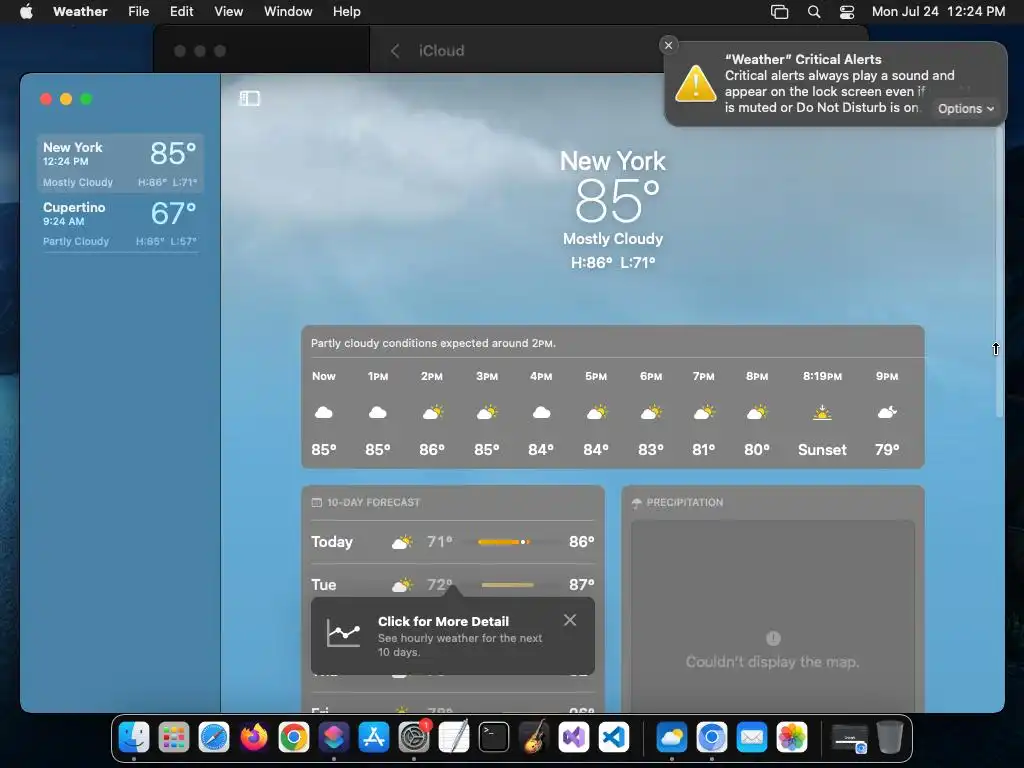Click the chart icon in the detail tip
Screen dimensions: 1024x768
[x=344, y=633]
